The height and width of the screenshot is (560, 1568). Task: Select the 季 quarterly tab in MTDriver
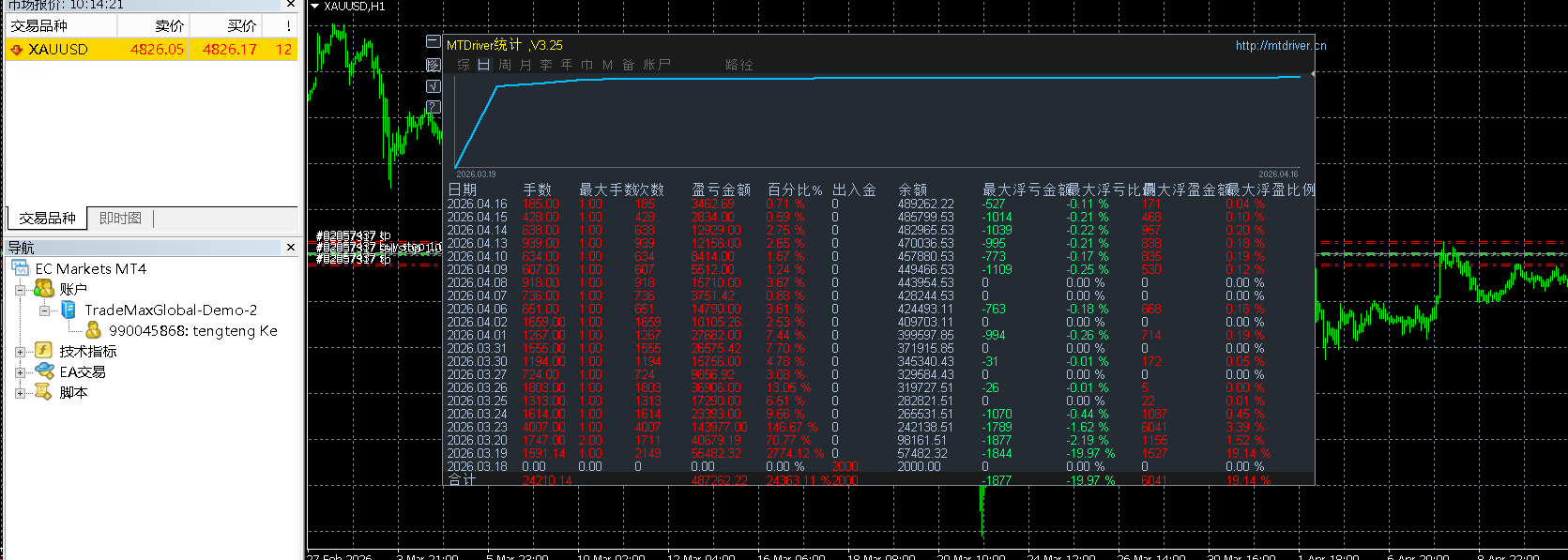[x=546, y=65]
